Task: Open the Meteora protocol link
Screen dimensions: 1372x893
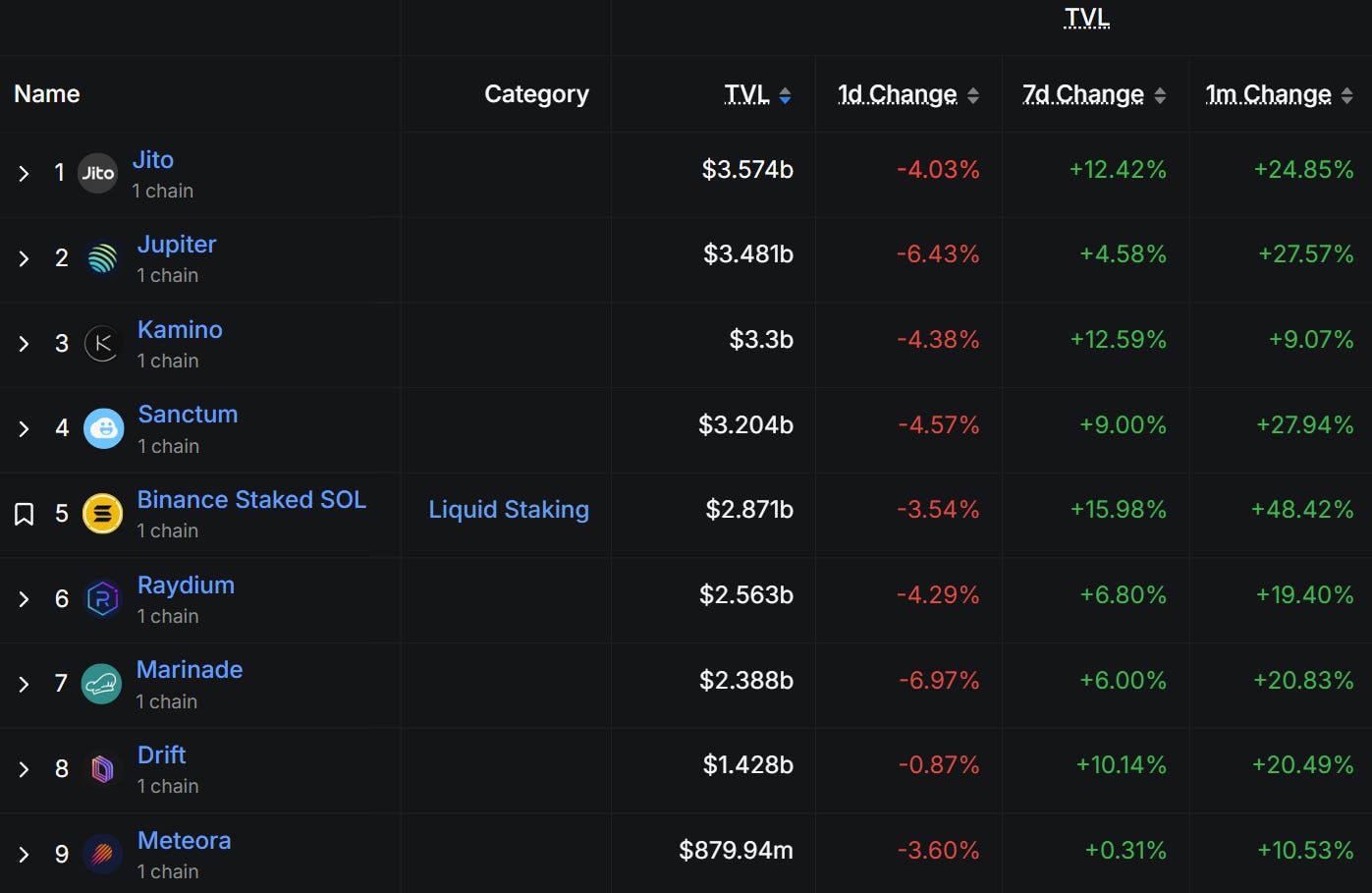Action: [x=185, y=840]
